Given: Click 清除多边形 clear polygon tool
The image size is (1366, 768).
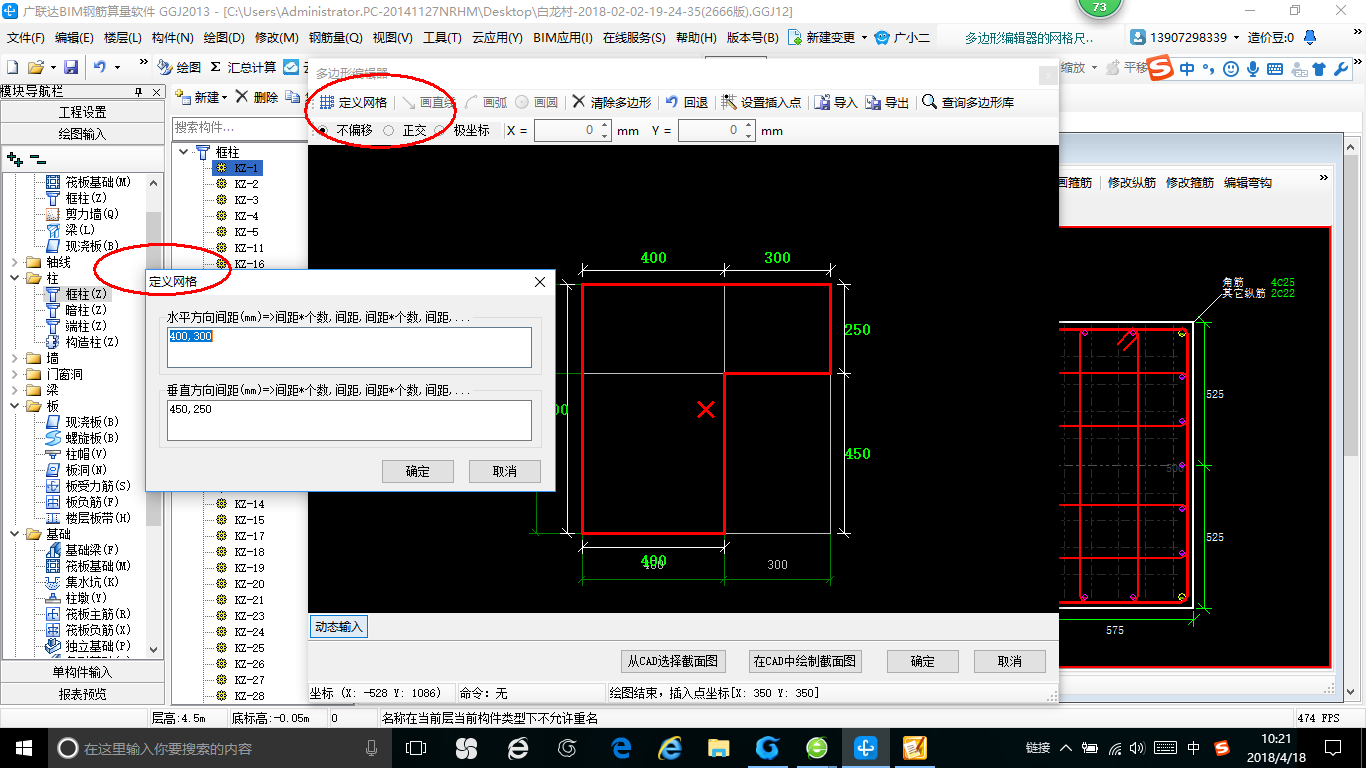Looking at the screenshot, I should (611, 102).
